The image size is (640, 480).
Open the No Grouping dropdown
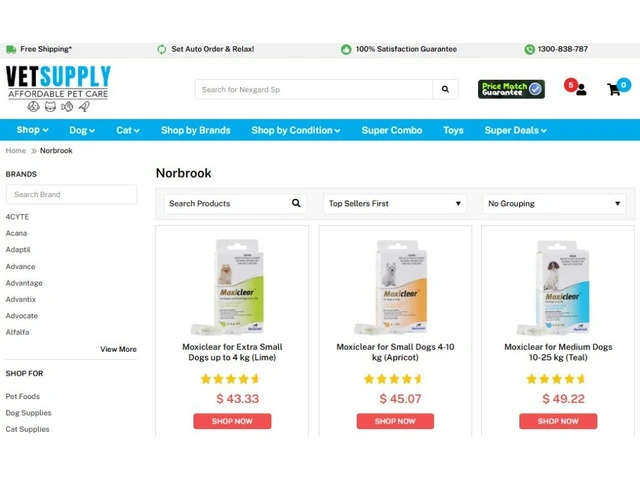pyautogui.click(x=554, y=203)
